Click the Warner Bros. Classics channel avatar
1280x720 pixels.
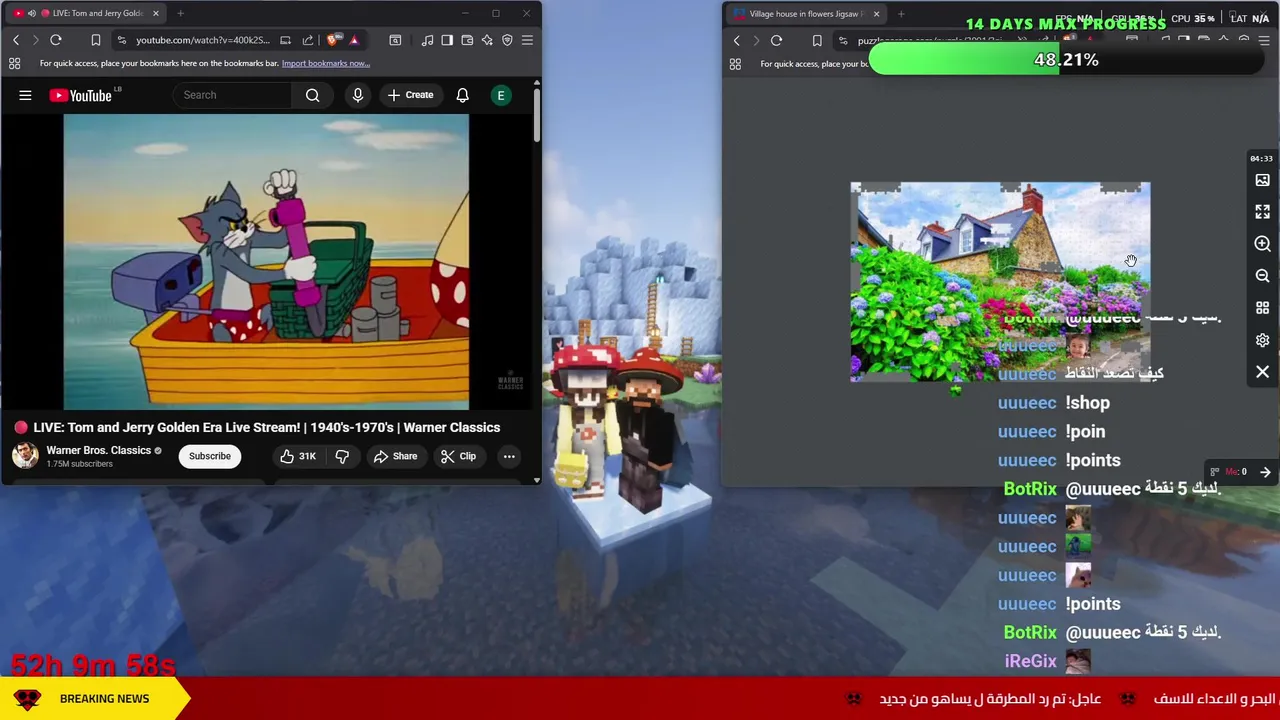25,456
